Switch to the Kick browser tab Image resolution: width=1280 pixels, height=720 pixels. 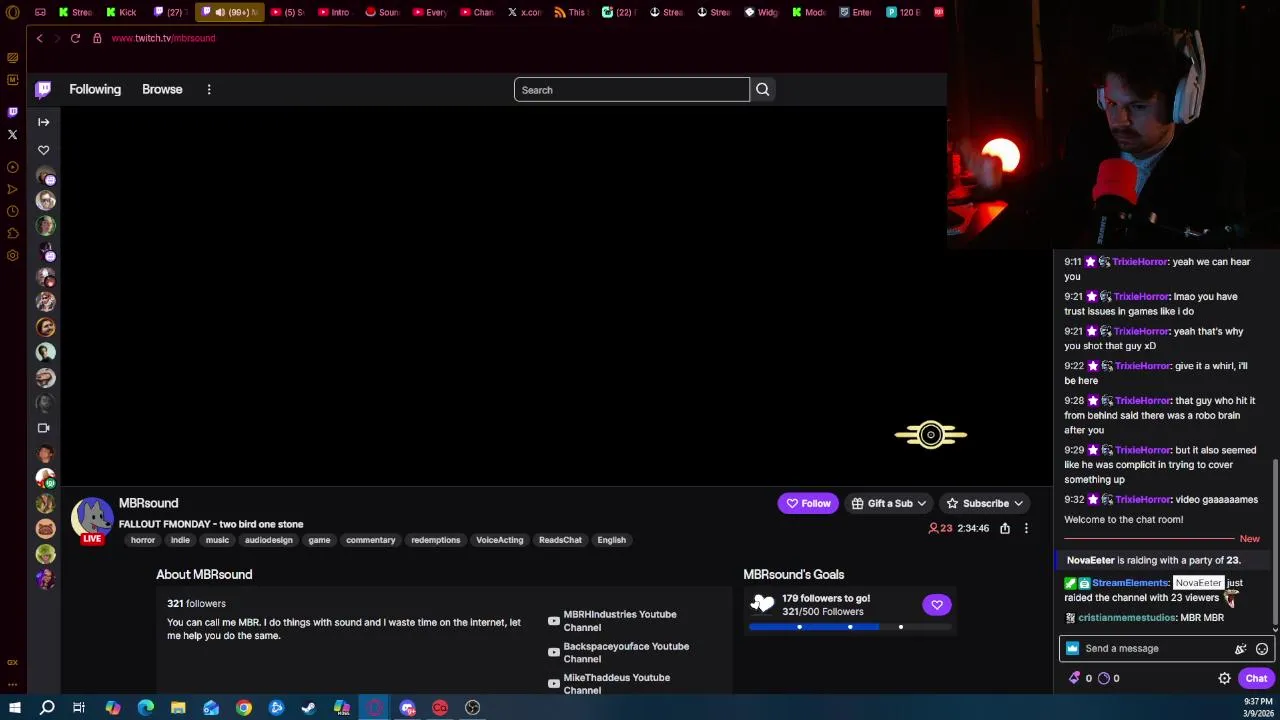[x=120, y=12]
